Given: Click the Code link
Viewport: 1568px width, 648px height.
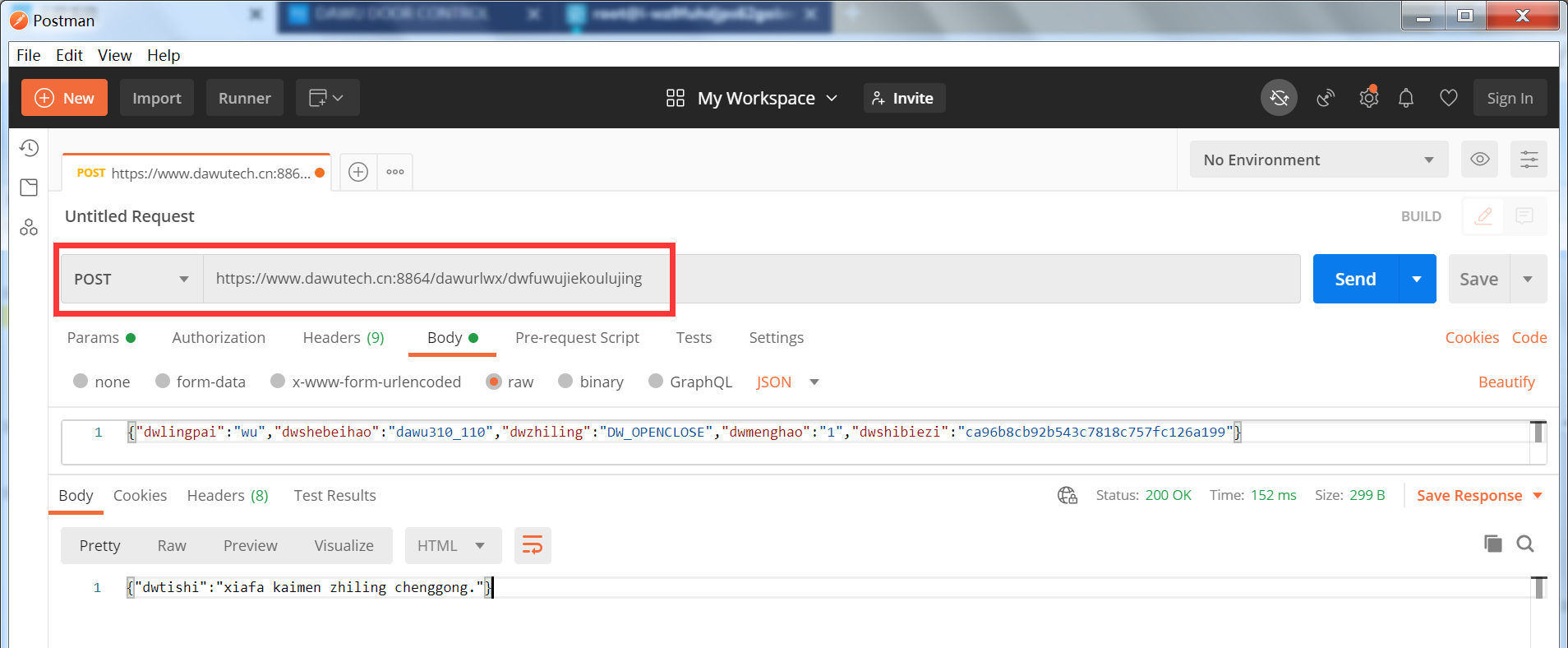Looking at the screenshot, I should click(x=1529, y=337).
